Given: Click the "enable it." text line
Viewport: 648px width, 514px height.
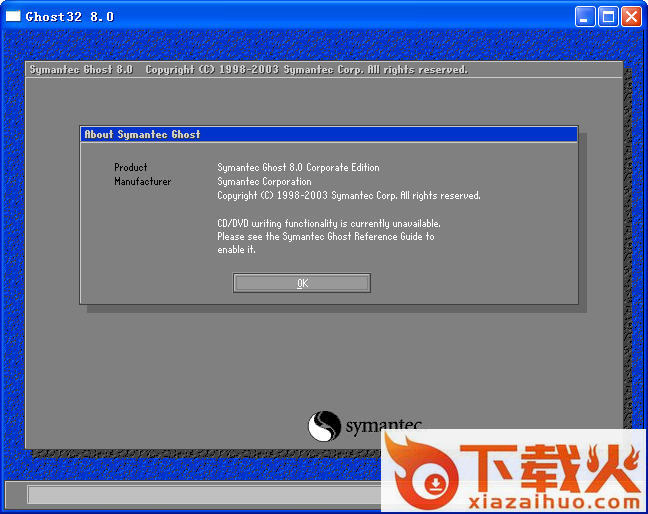Looking at the screenshot, I should (236, 250).
